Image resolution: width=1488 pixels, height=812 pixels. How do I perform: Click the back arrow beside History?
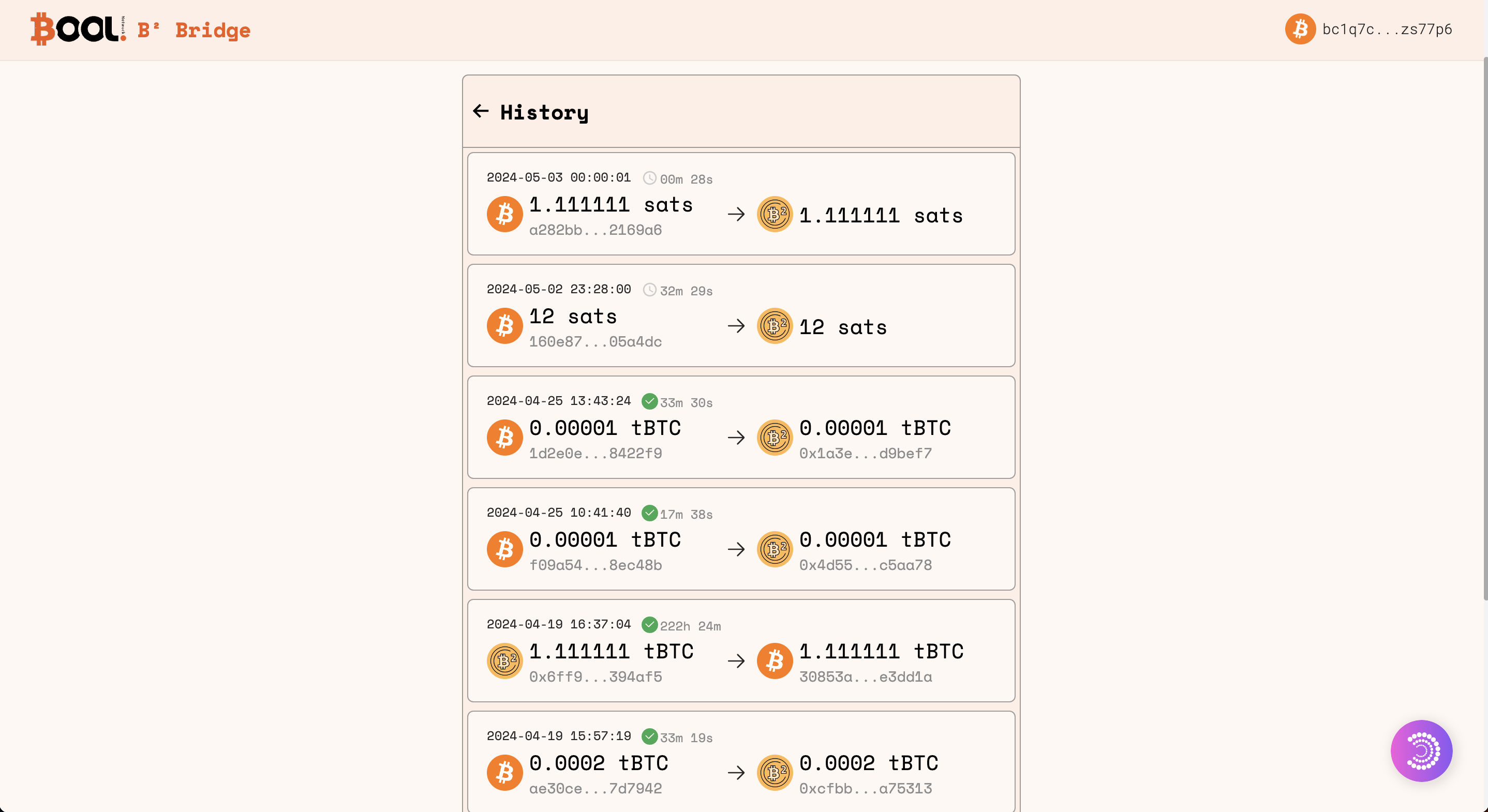point(481,111)
